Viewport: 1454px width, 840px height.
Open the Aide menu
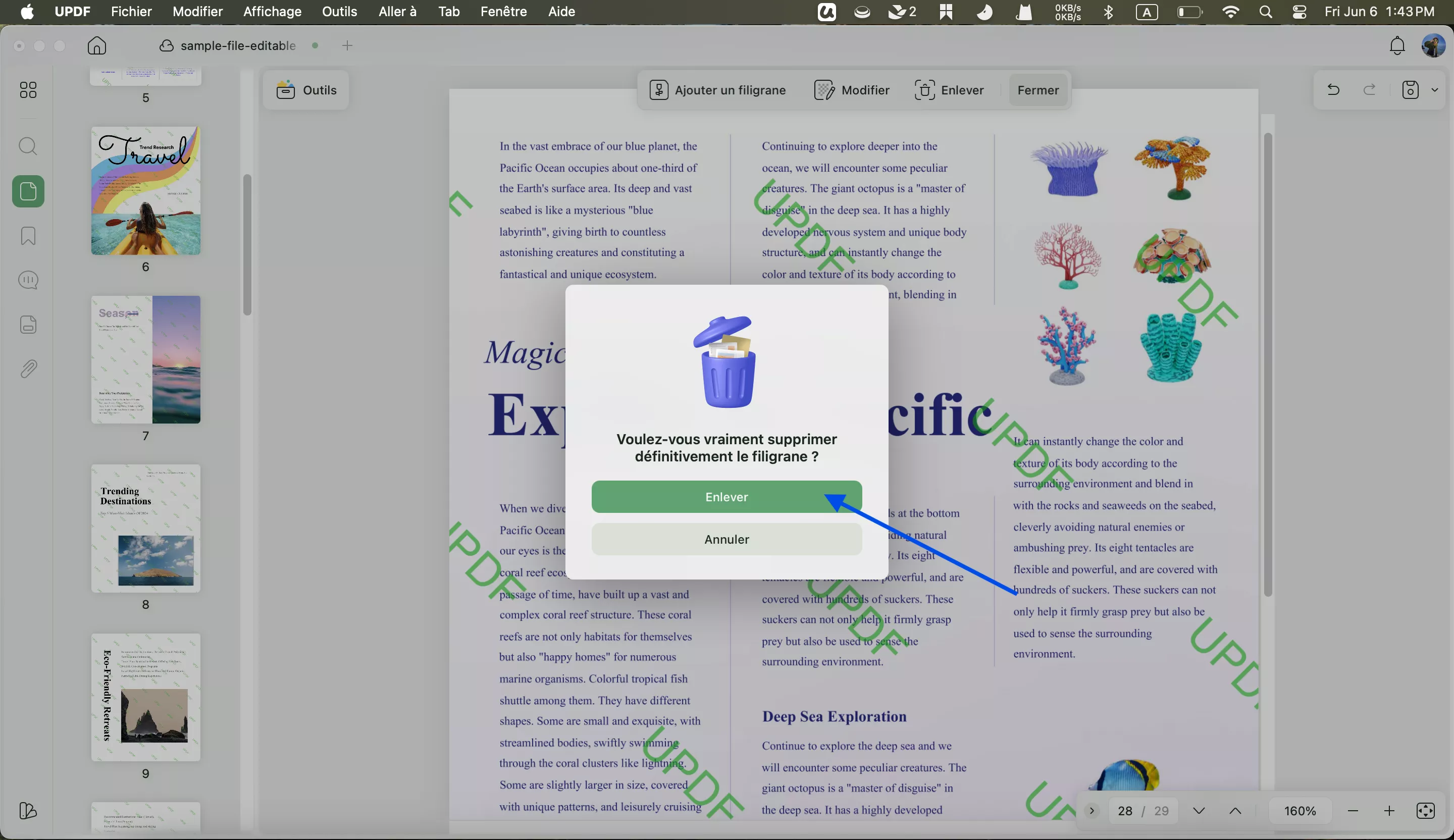tap(562, 12)
